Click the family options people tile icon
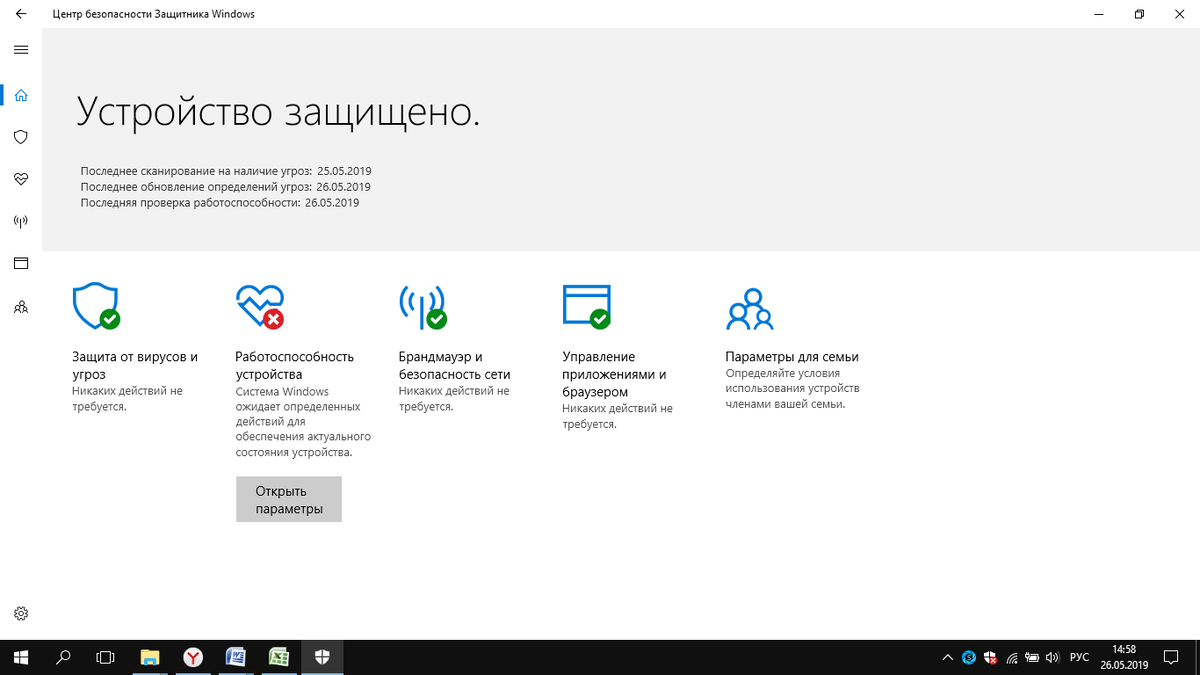 (750, 309)
